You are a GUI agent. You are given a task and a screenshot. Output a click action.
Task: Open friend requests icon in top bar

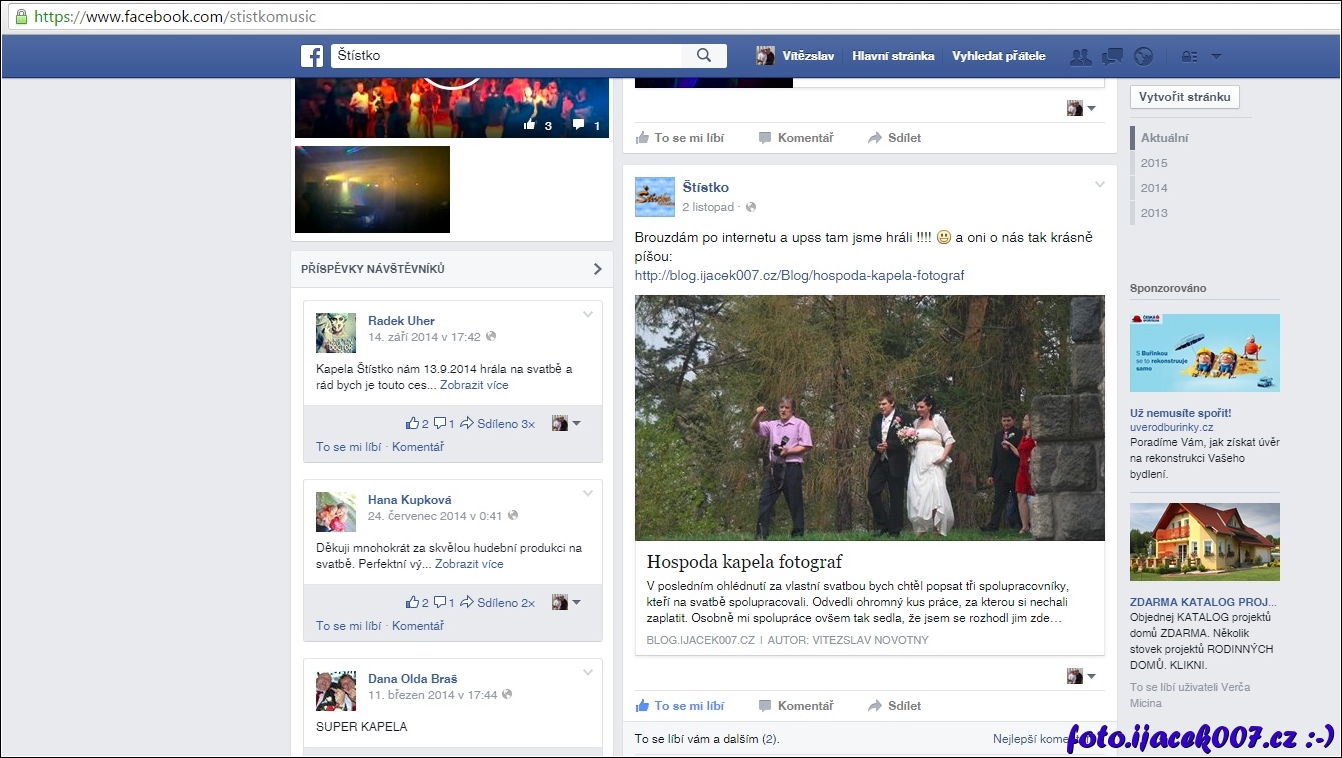tap(1080, 57)
